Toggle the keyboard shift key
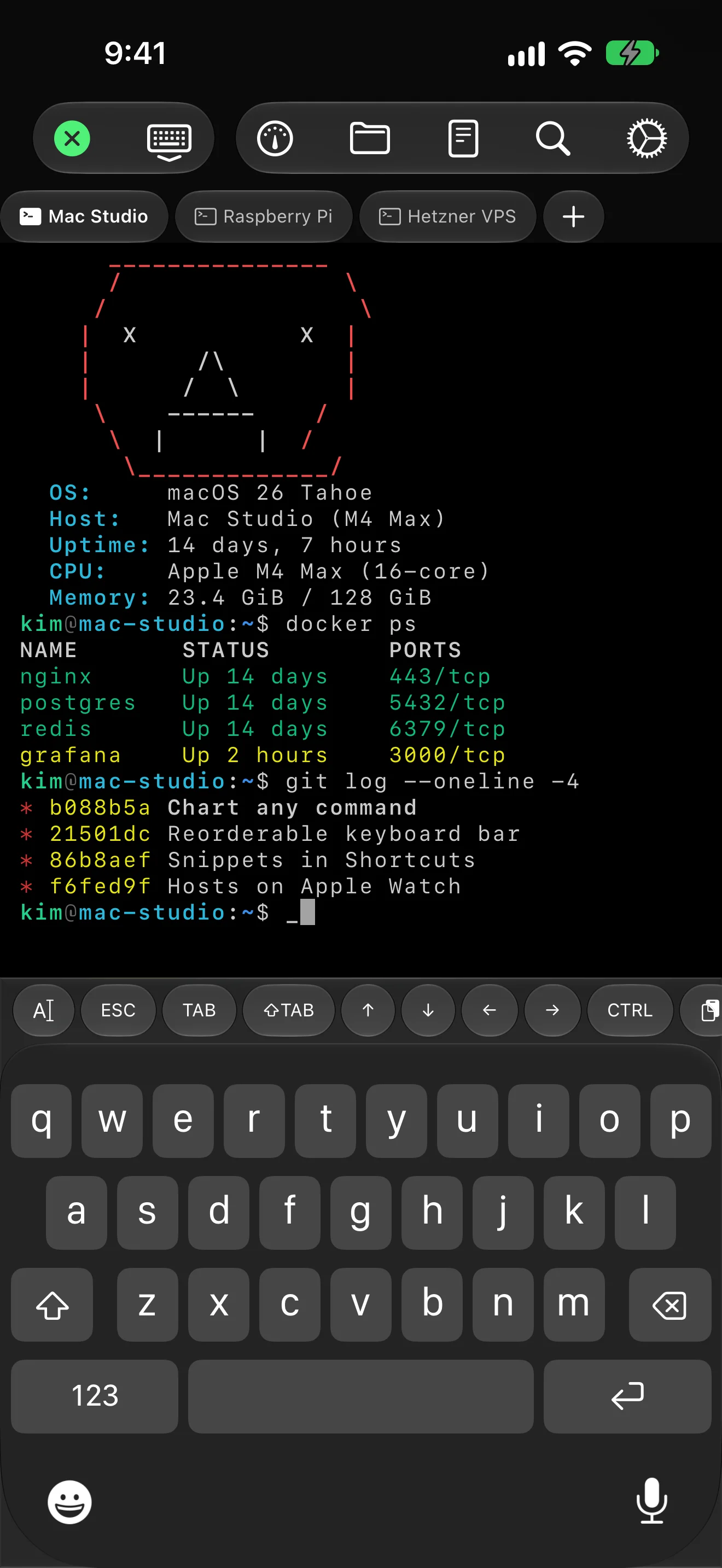722x1568 pixels. [x=53, y=1304]
